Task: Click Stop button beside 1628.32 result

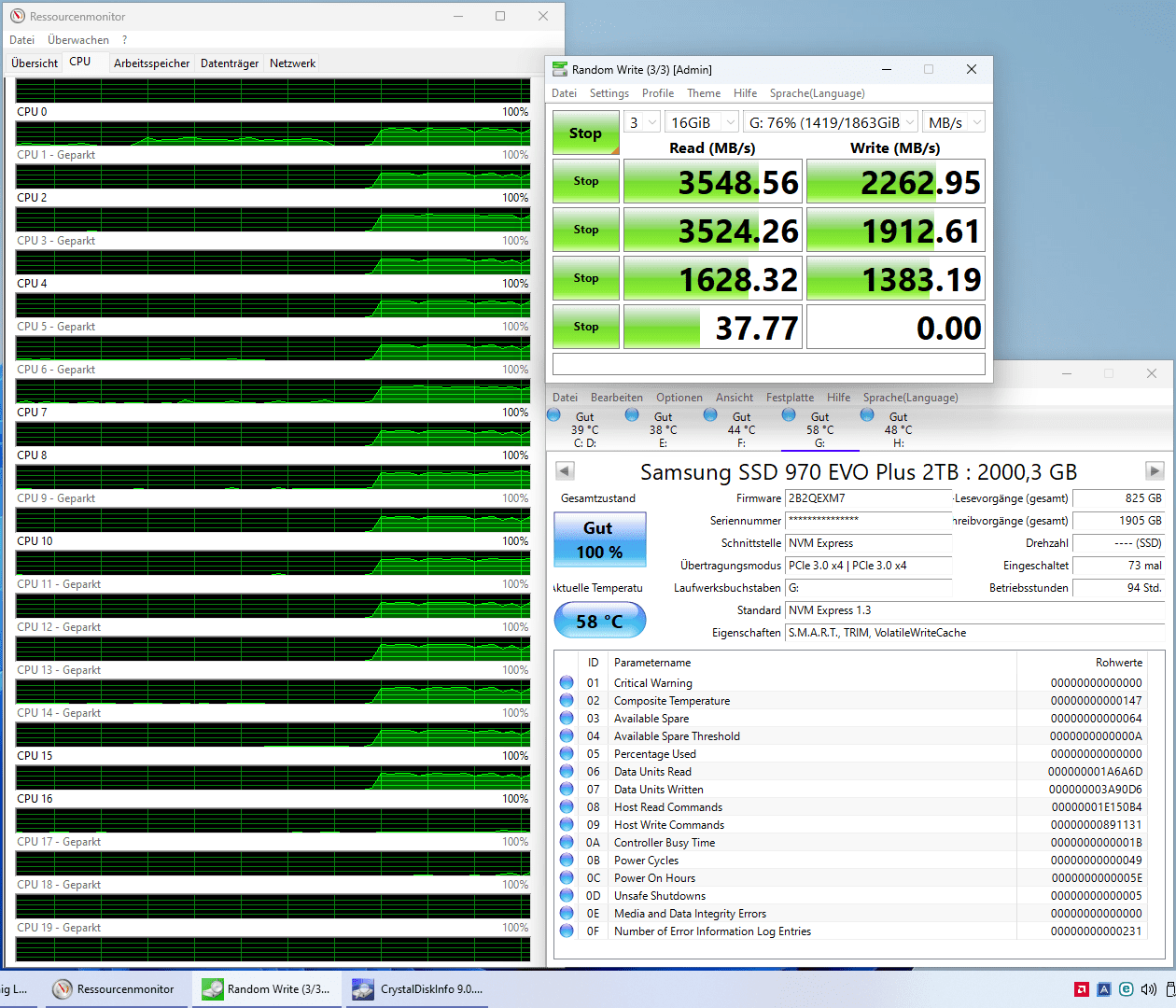Action: point(586,278)
